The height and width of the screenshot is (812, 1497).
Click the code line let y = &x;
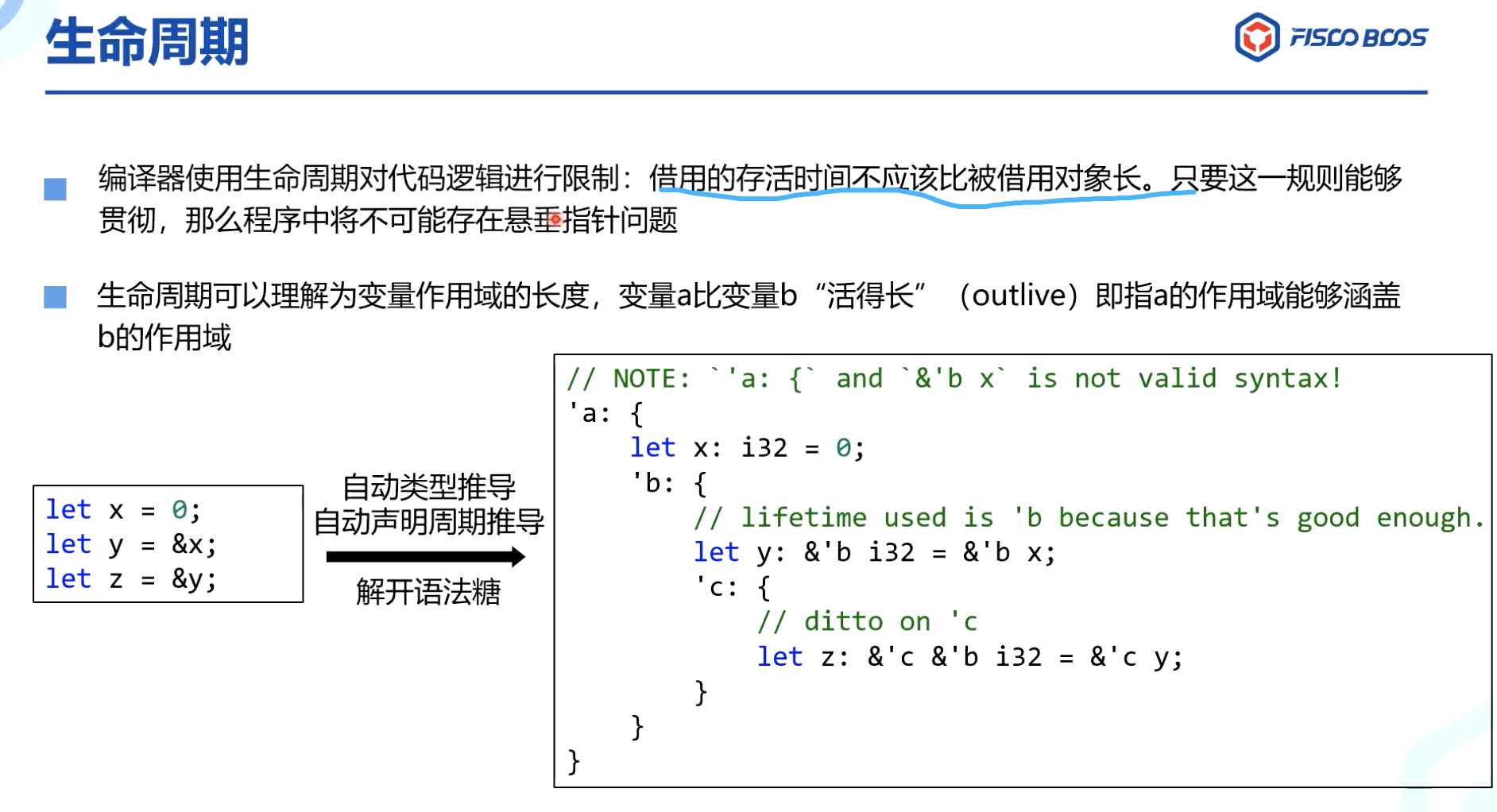[131, 544]
